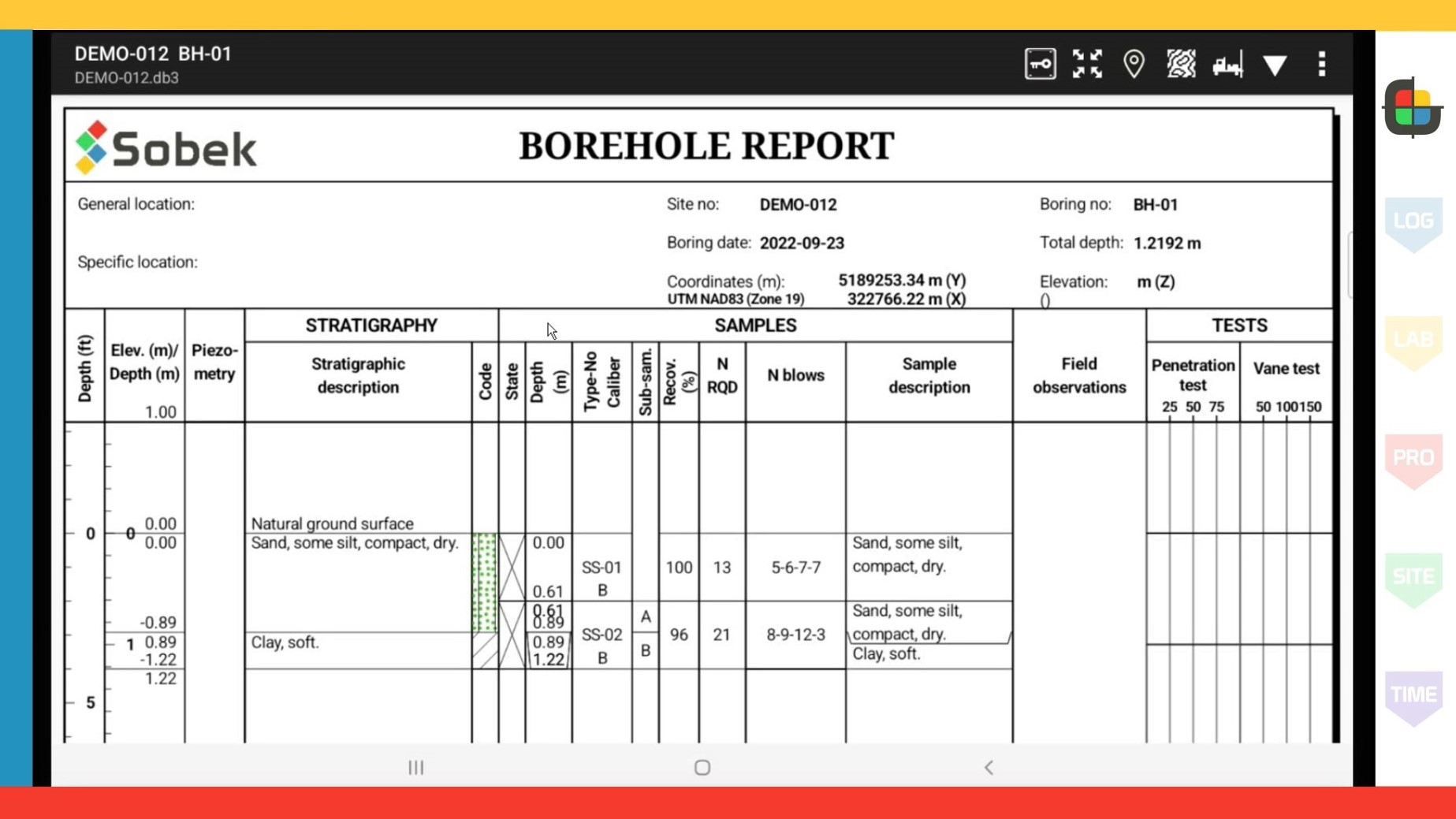Open the three-dot overflow menu
This screenshot has width=1456, height=819.
click(1322, 64)
